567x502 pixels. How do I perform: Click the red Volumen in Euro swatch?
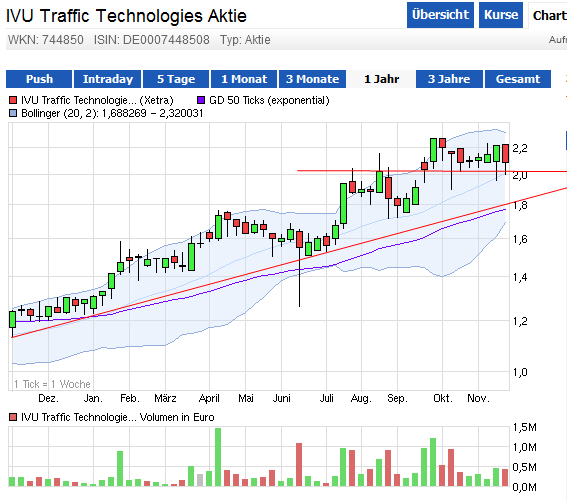pos(13,417)
